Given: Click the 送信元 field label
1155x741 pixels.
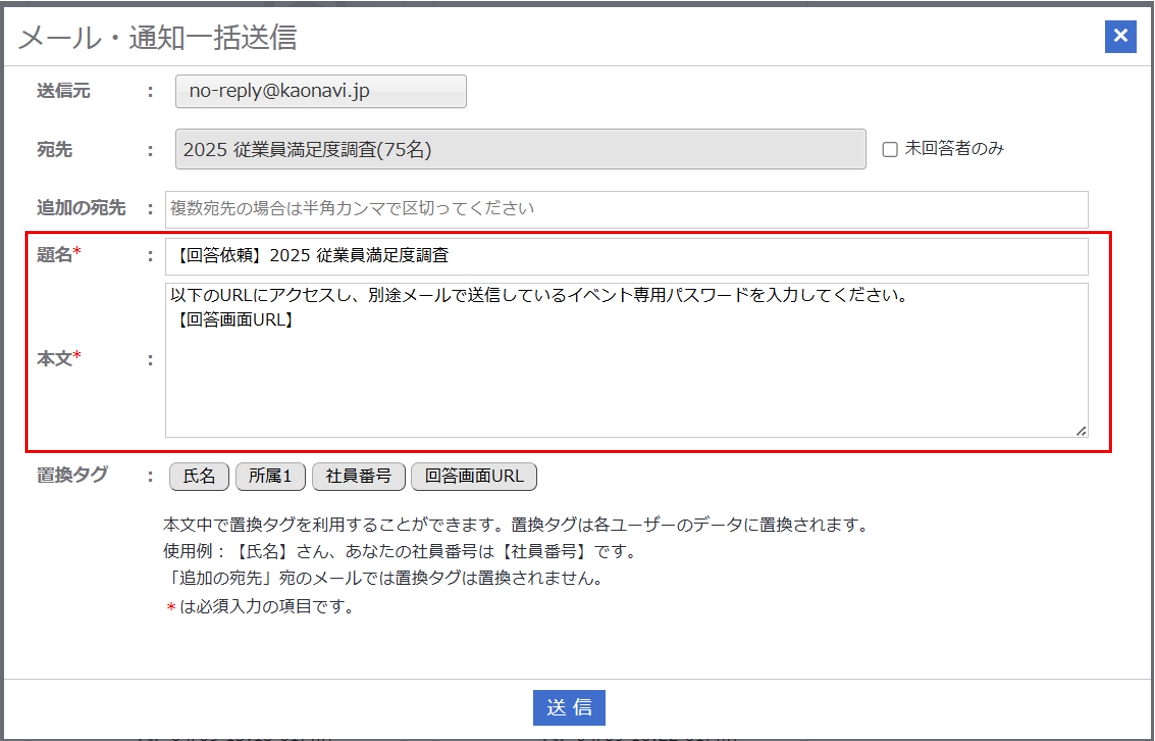Looking at the screenshot, I should pos(64,91).
